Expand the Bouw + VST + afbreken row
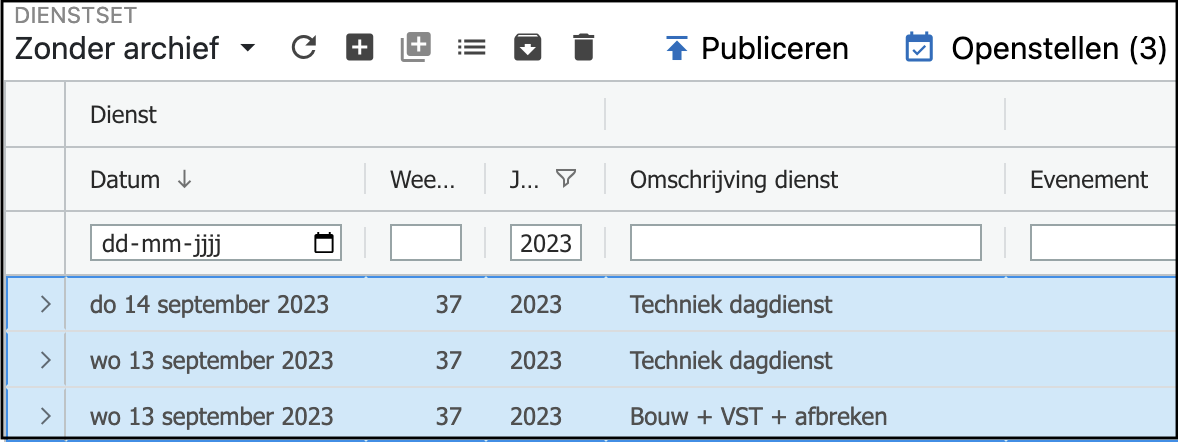This screenshot has height=442, width=1178. pos(45,416)
